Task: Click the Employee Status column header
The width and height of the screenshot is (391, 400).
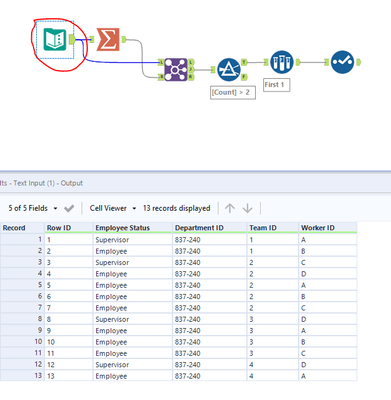Action: coord(133,228)
